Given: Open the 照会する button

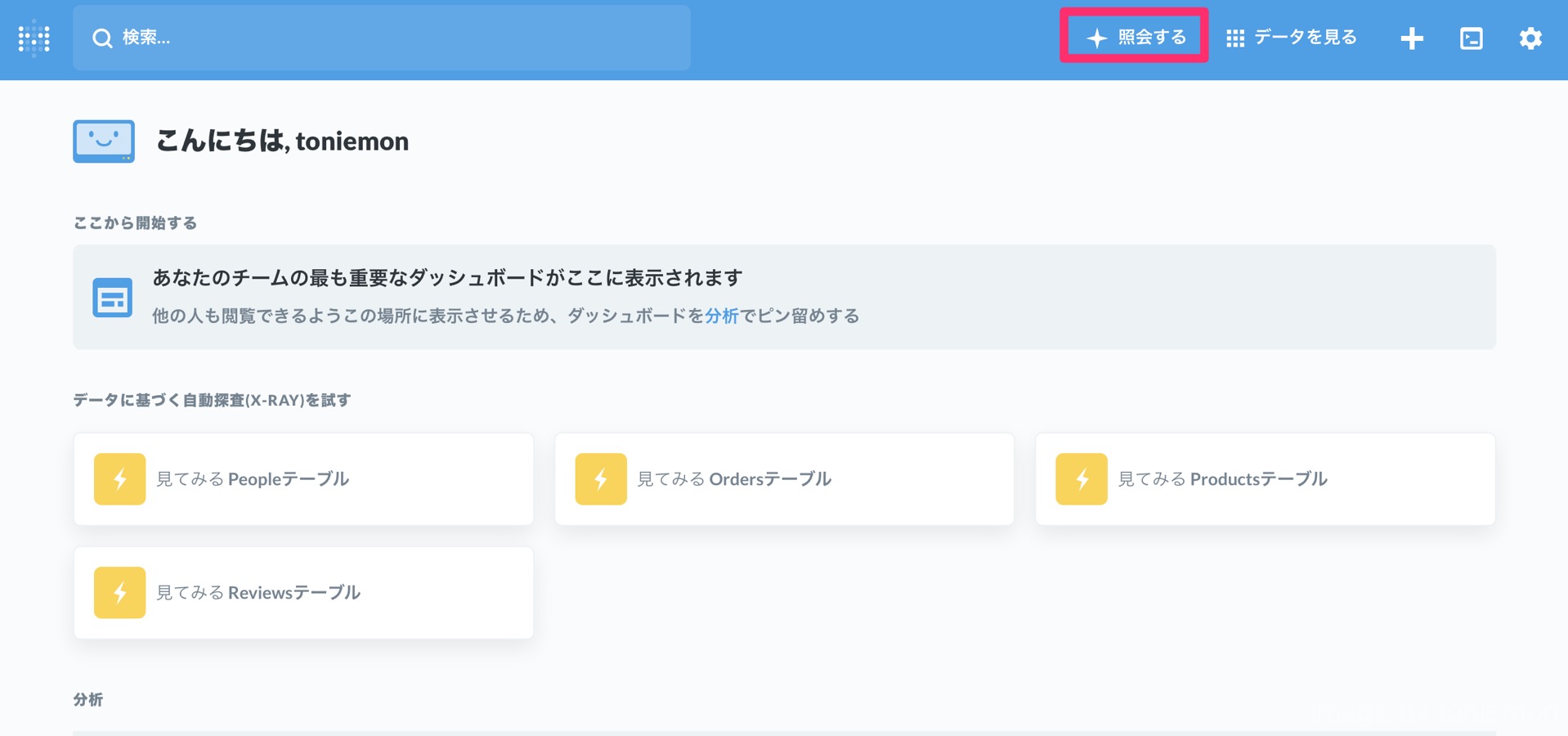Looking at the screenshot, I should pos(1133,37).
